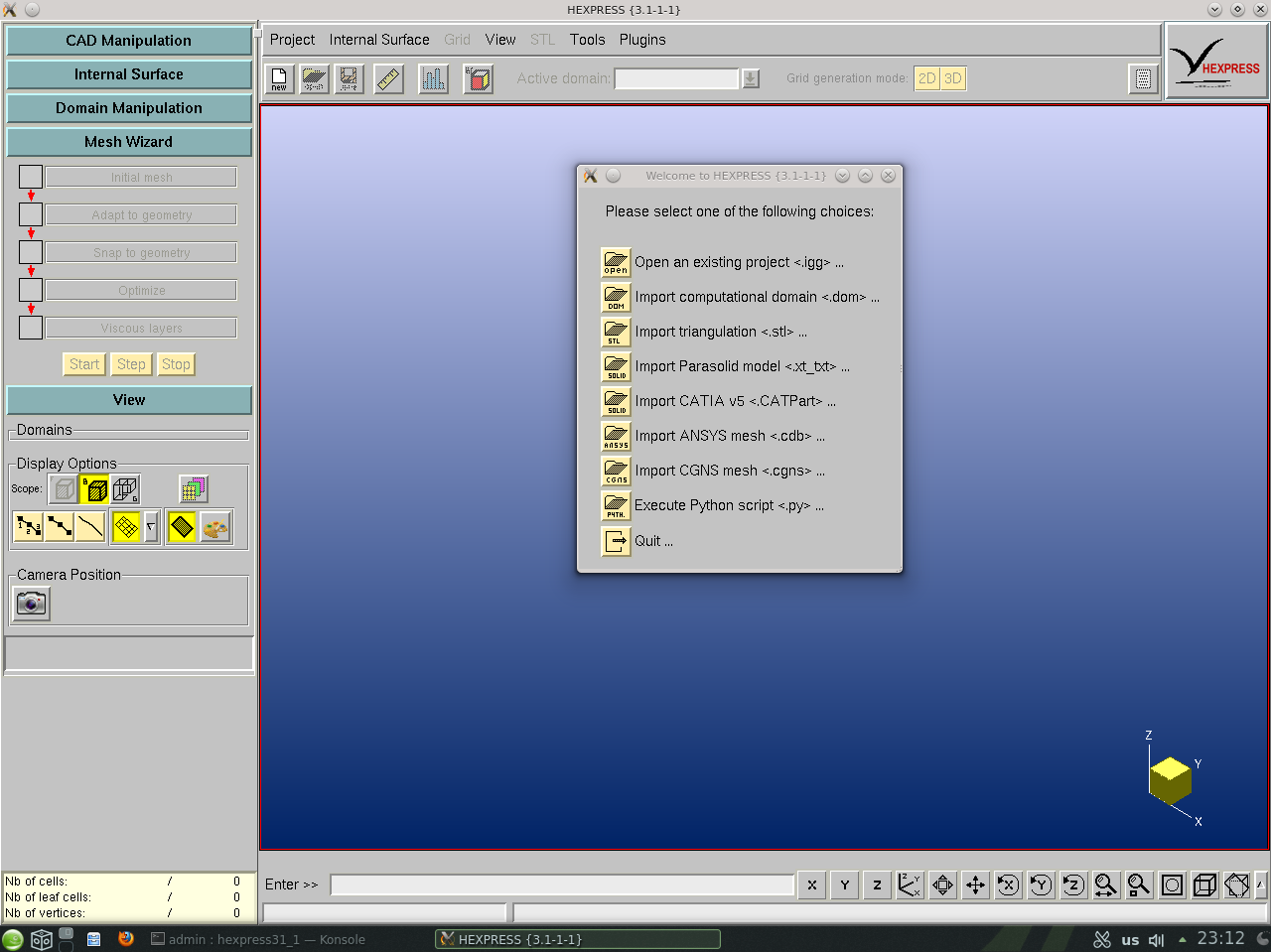Open the mesh quality histogram icon
The image size is (1271, 952).
(433, 78)
